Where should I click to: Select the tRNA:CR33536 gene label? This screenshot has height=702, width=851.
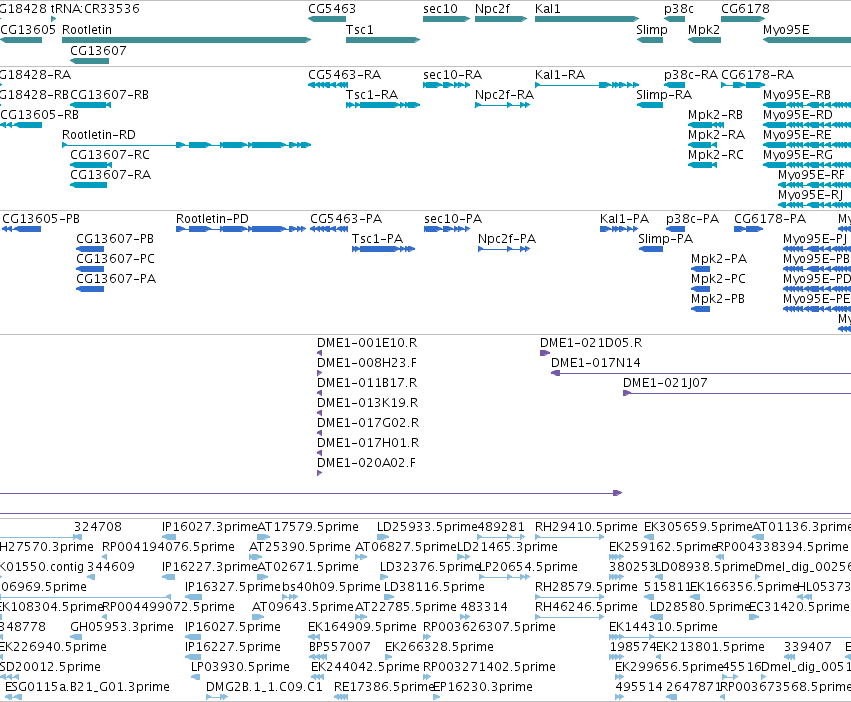pyautogui.click(x=95, y=9)
